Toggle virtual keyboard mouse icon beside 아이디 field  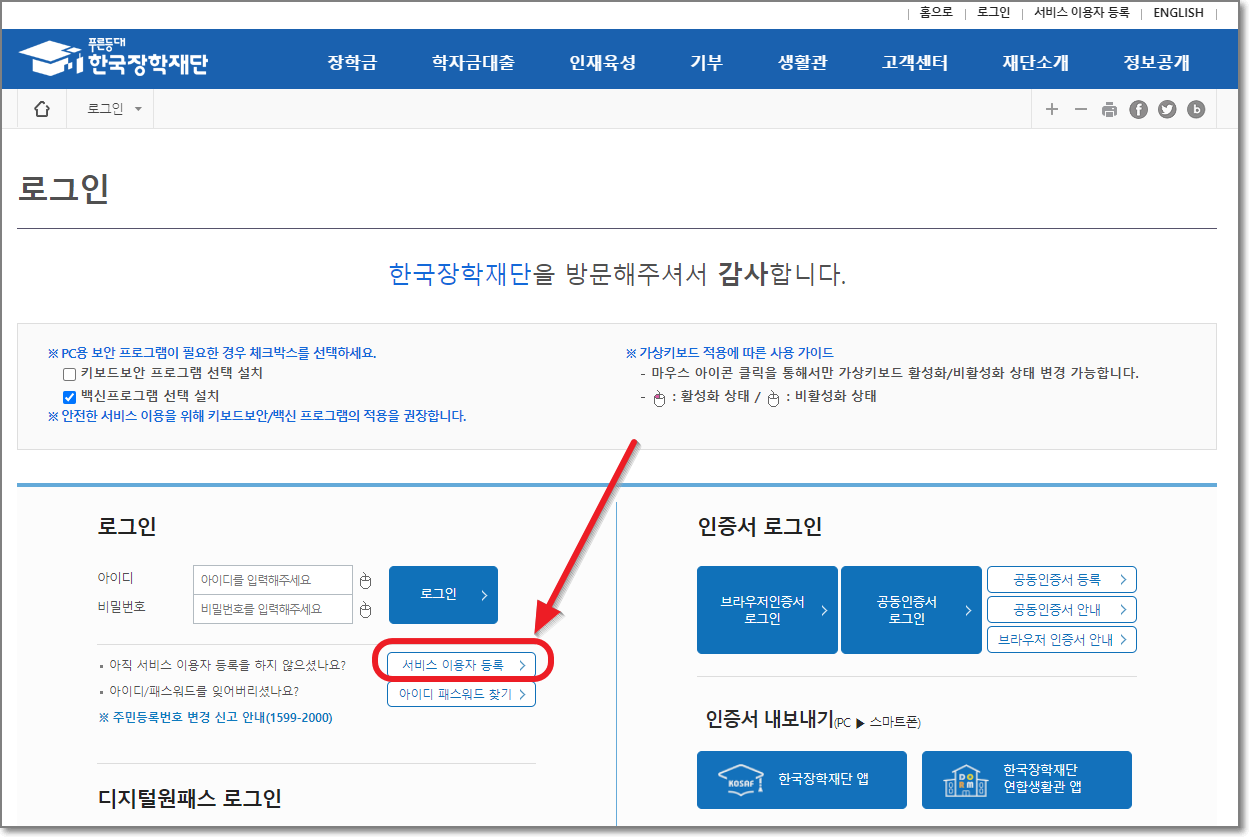[x=365, y=581]
